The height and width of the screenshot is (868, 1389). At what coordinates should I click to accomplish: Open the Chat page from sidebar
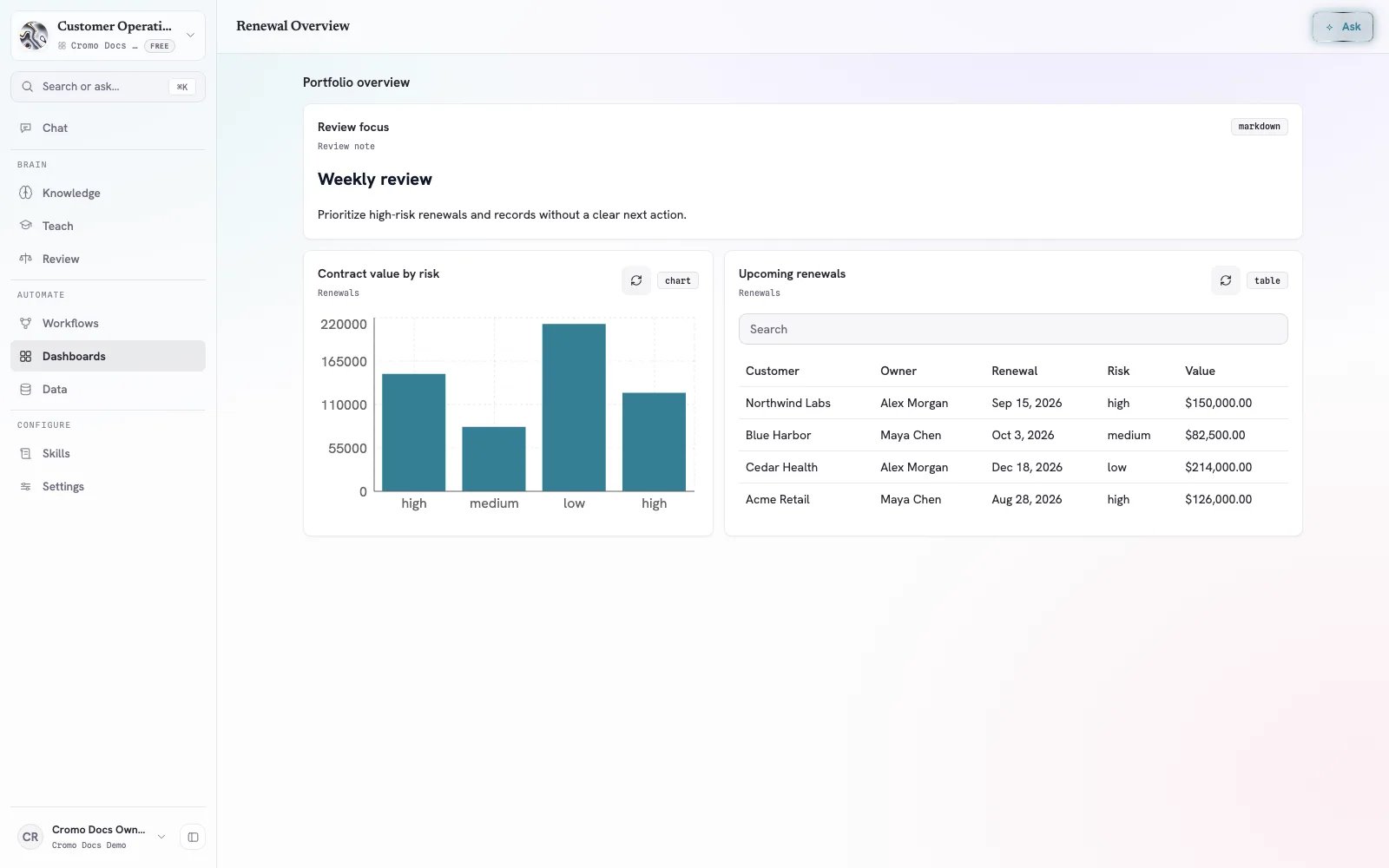[108, 128]
